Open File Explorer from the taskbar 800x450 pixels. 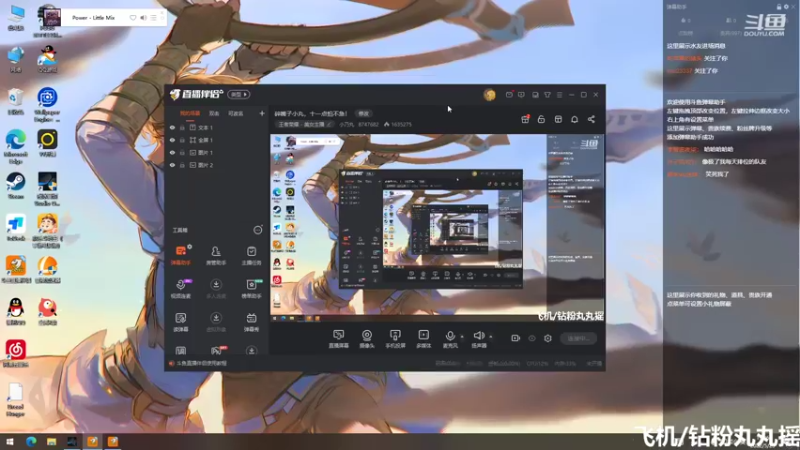[52, 442]
